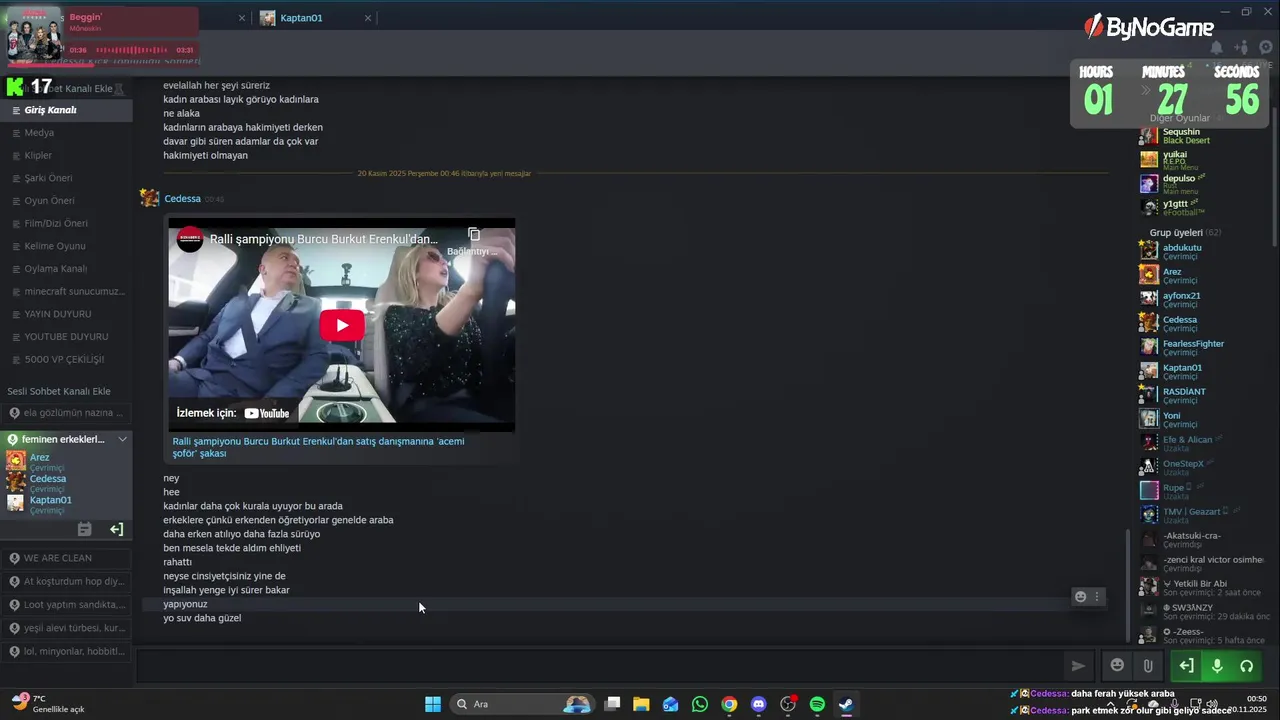Open Windows Start menu
The height and width of the screenshot is (720, 1280).
(433, 704)
